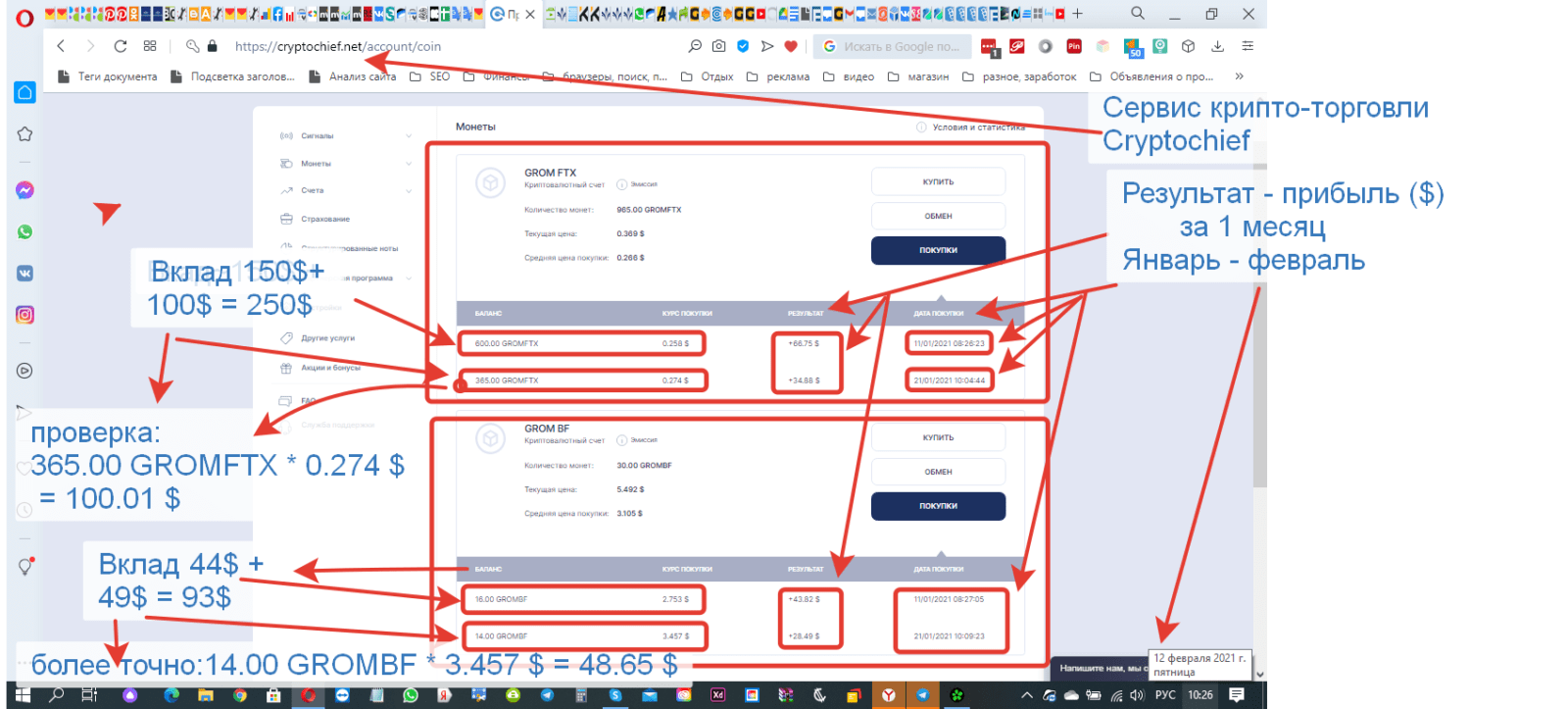This screenshot has height=709, width=1568.
Task: Open Подсветка заголов... bookmark
Action: pyautogui.click(x=232, y=76)
